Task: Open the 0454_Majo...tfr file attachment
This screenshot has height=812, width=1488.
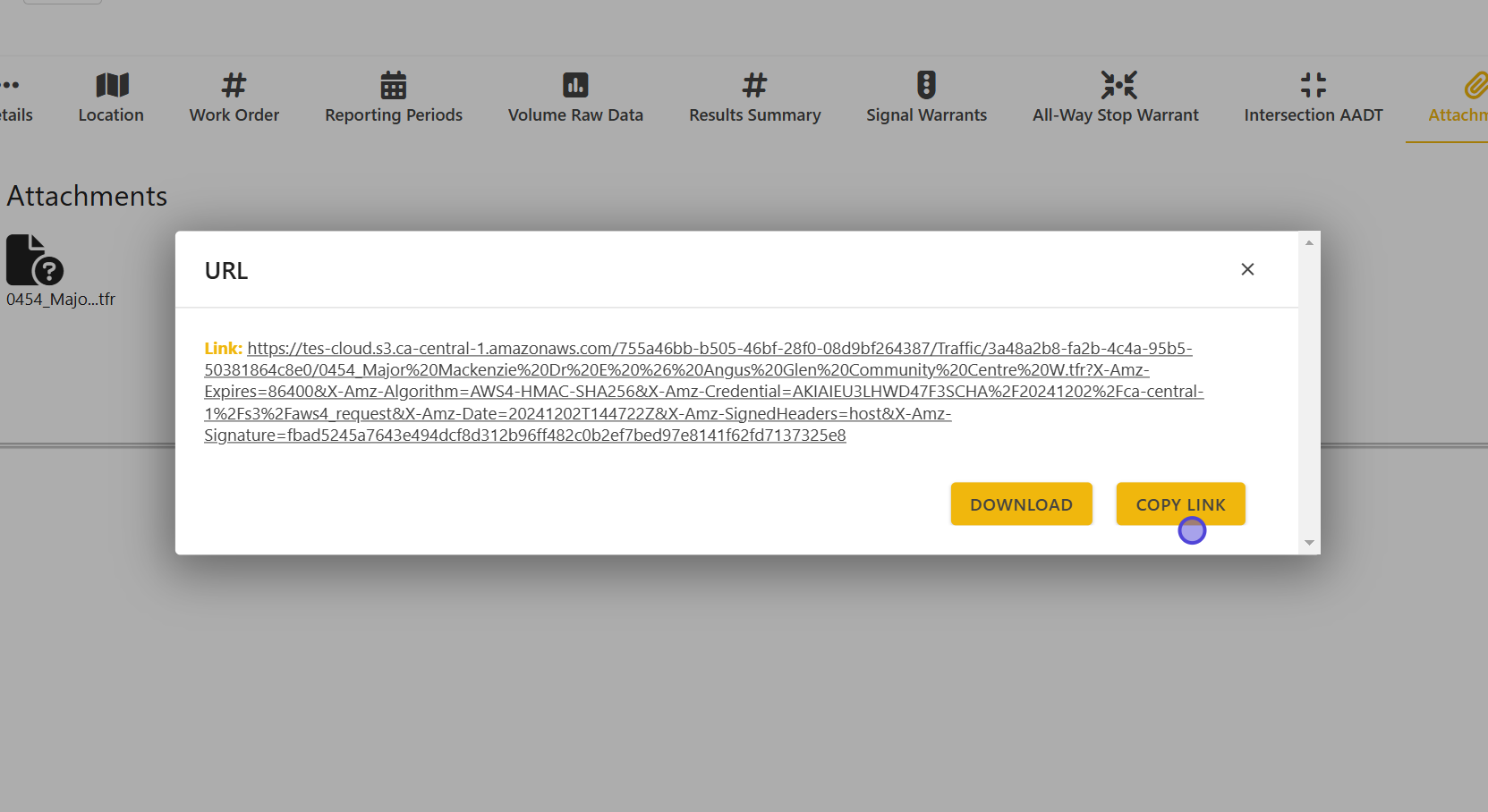Action: (x=35, y=260)
